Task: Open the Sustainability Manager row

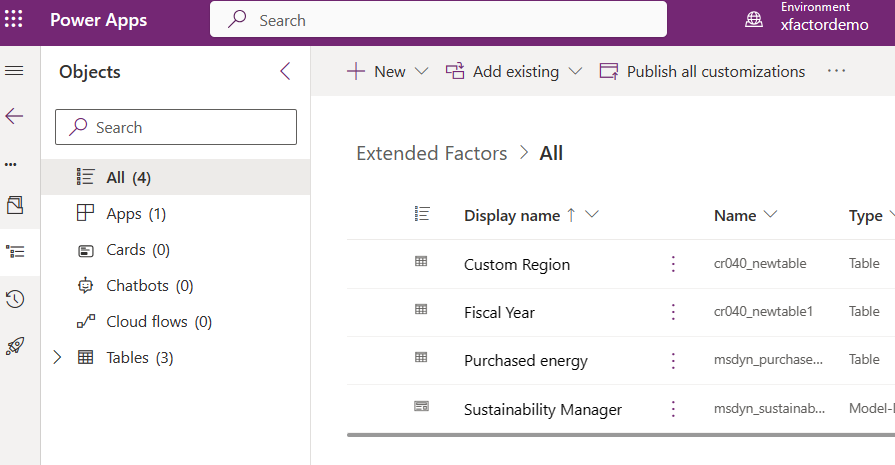Action: (x=543, y=409)
